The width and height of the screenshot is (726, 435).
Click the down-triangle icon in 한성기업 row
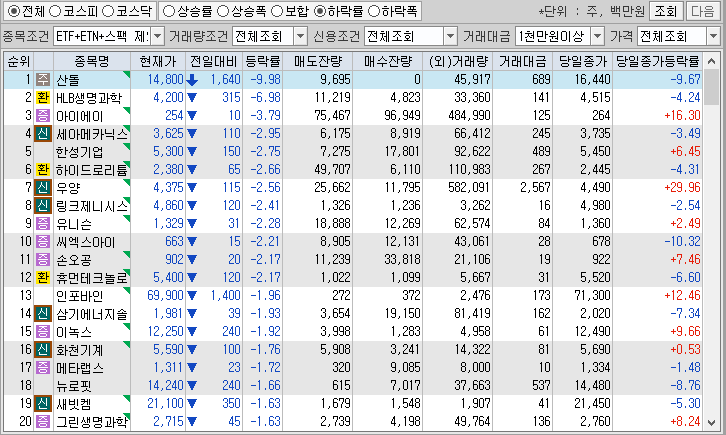[x=192, y=152]
